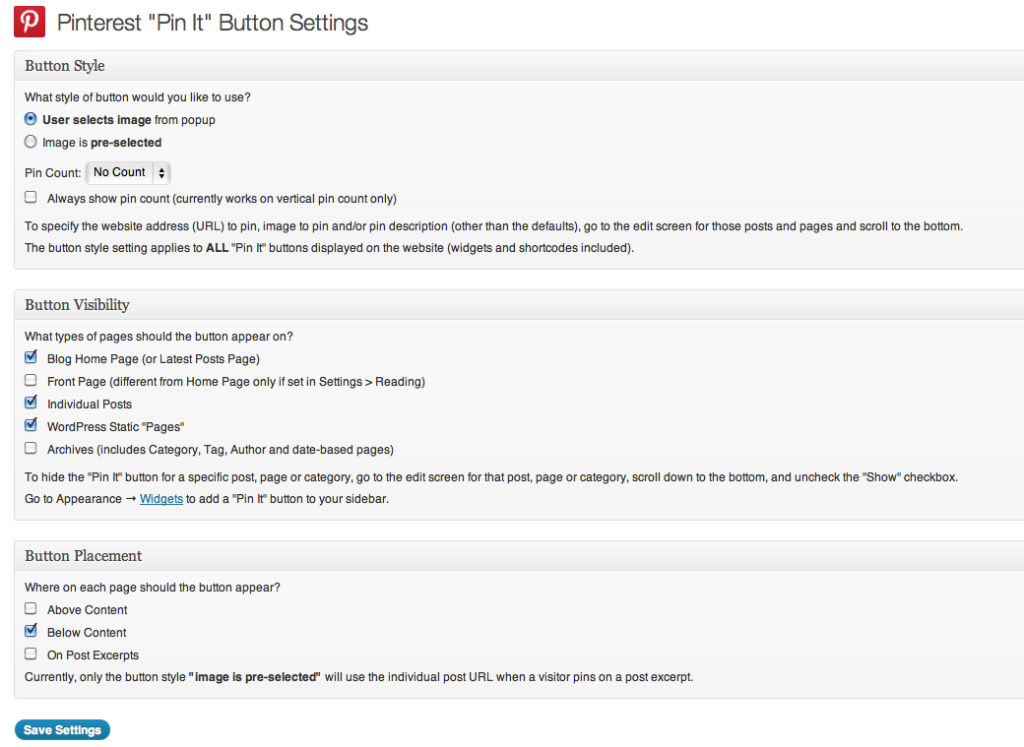Click the Save Settings button

[63, 730]
